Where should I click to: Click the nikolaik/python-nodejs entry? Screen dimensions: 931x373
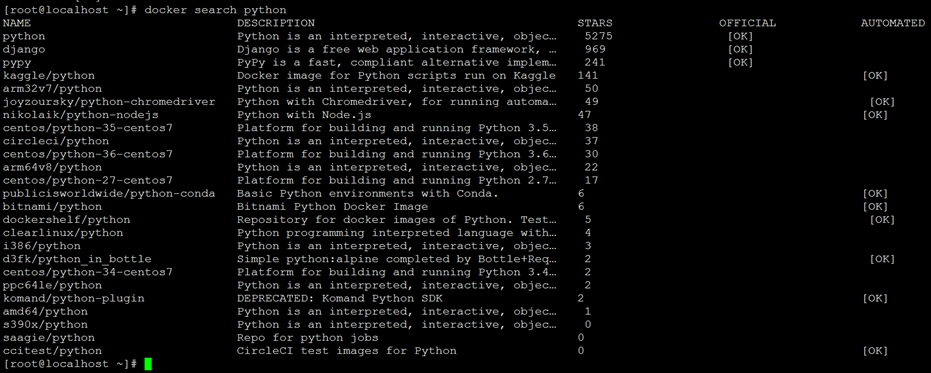pyautogui.click(x=81, y=115)
